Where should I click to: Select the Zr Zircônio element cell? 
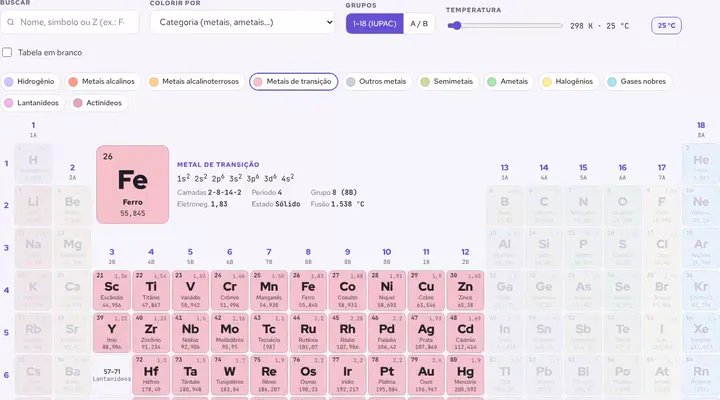pos(151,333)
